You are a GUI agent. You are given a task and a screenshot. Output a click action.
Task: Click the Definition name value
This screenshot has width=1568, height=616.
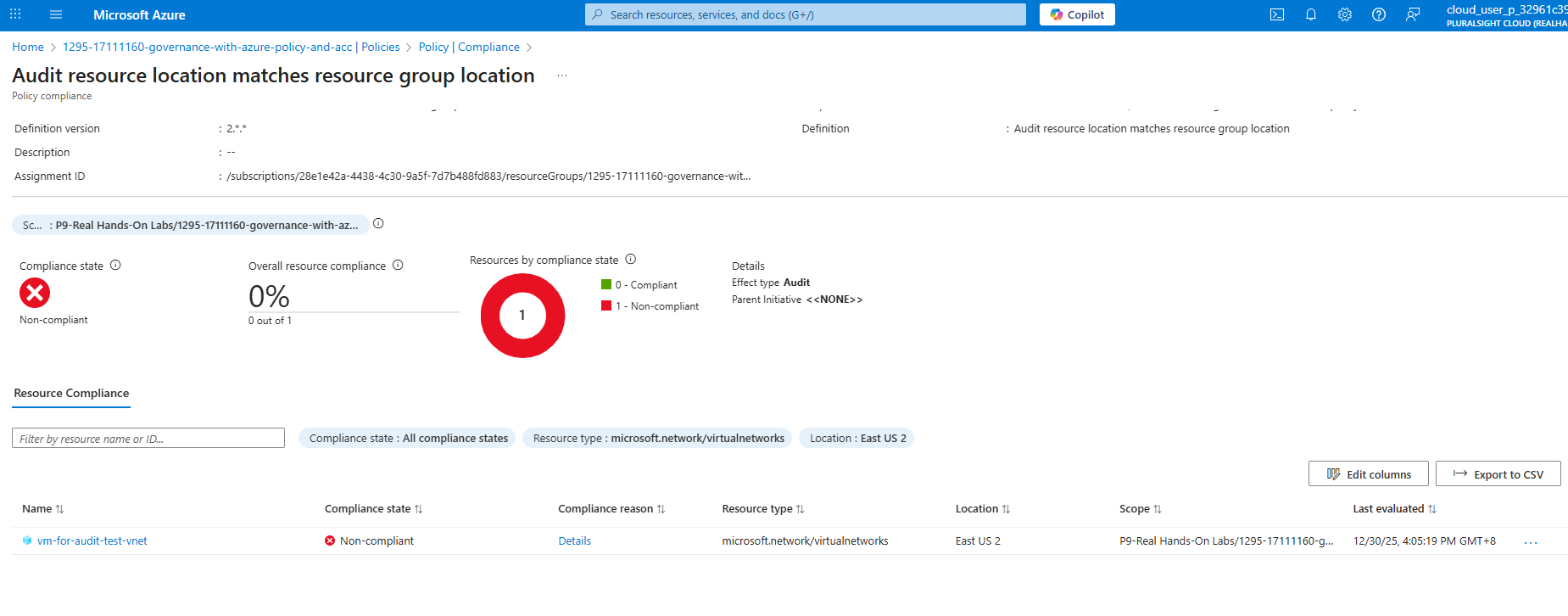1152,129
